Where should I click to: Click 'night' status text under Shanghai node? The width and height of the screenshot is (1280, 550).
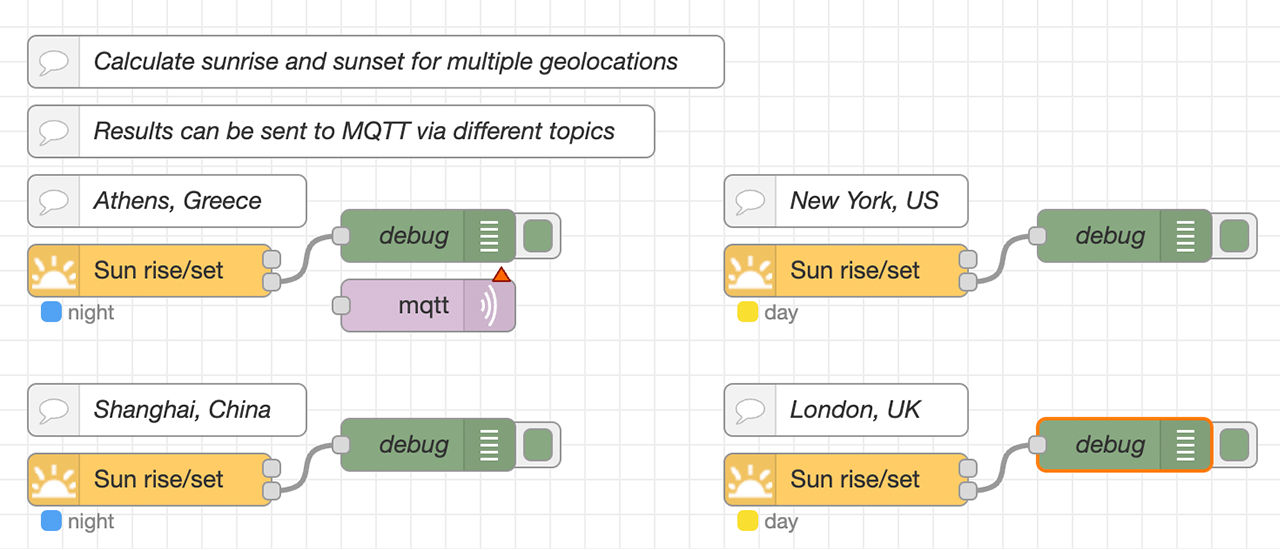pos(91,522)
